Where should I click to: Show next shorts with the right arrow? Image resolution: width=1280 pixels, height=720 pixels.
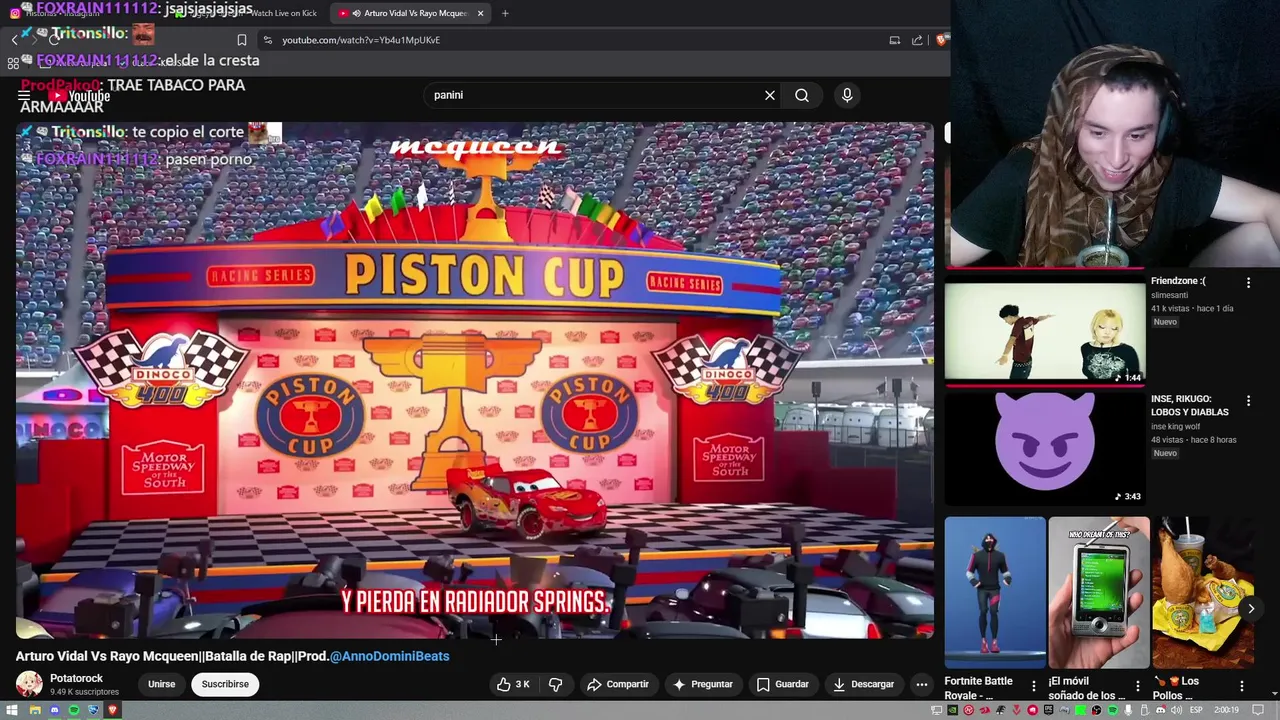1251,608
